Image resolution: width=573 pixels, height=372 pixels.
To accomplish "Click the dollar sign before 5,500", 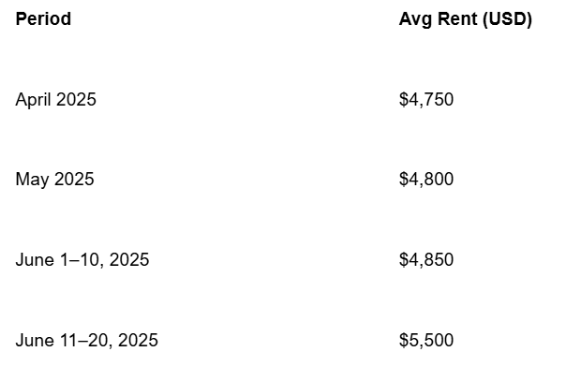I will pyautogui.click(x=403, y=340).
